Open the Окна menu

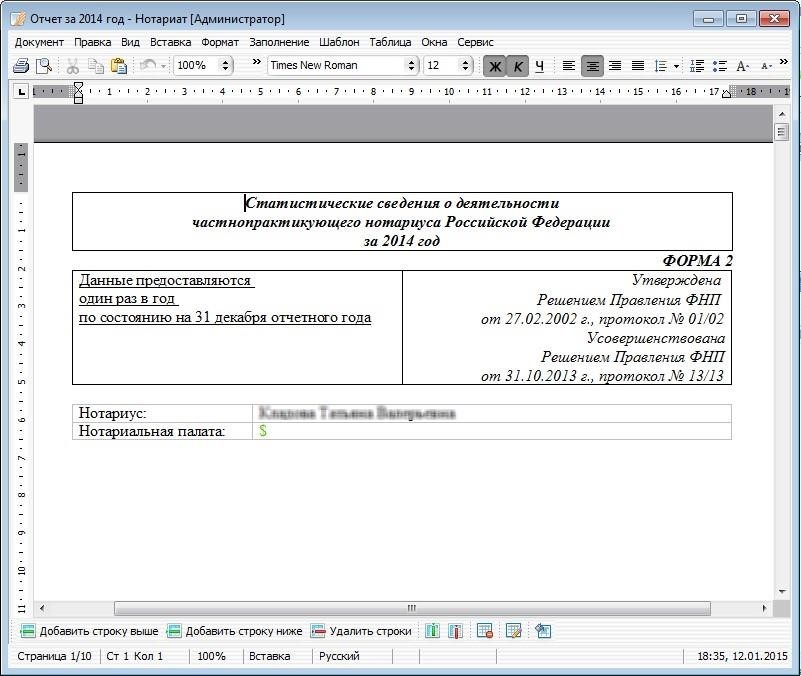pyautogui.click(x=434, y=42)
